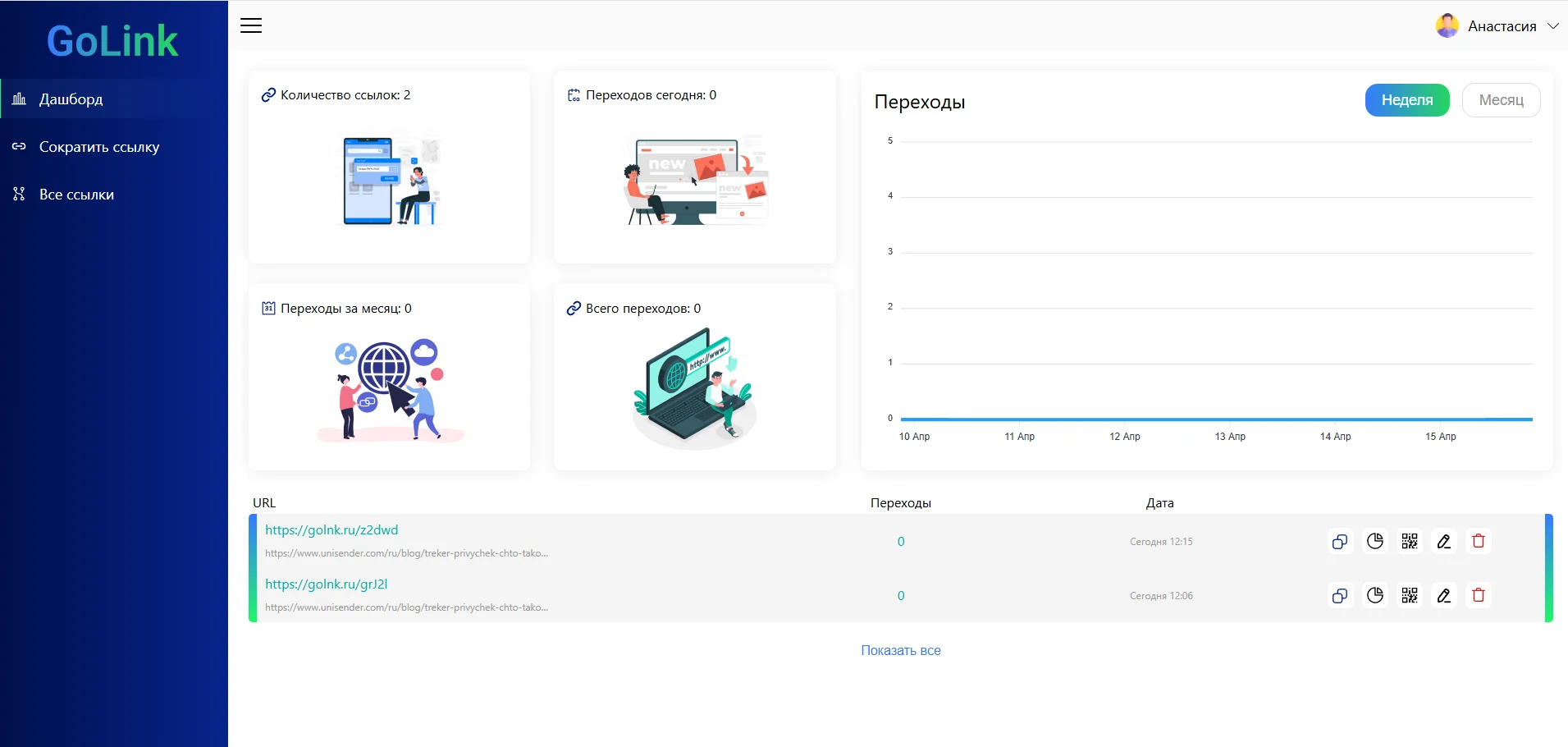Delete the golnk.ru/z2dwd link
Image resolution: width=1568 pixels, height=747 pixels.
tap(1479, 542)
